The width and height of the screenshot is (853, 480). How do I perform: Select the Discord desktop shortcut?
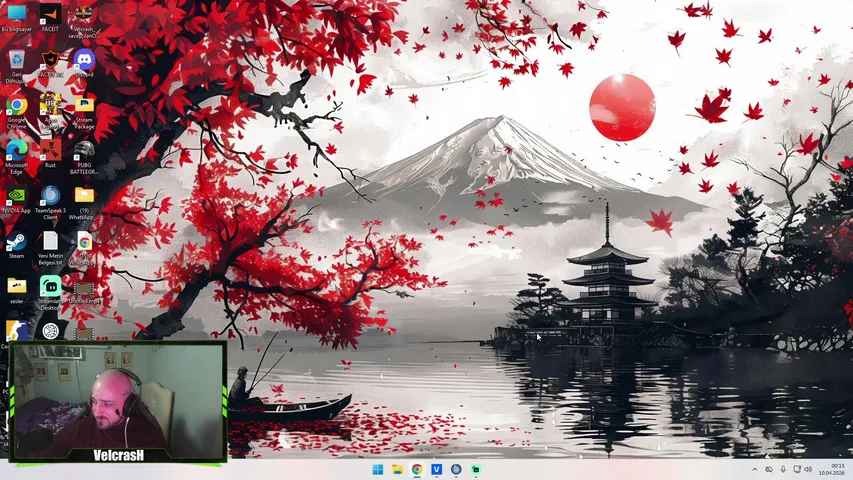click(x=84, y=63)
